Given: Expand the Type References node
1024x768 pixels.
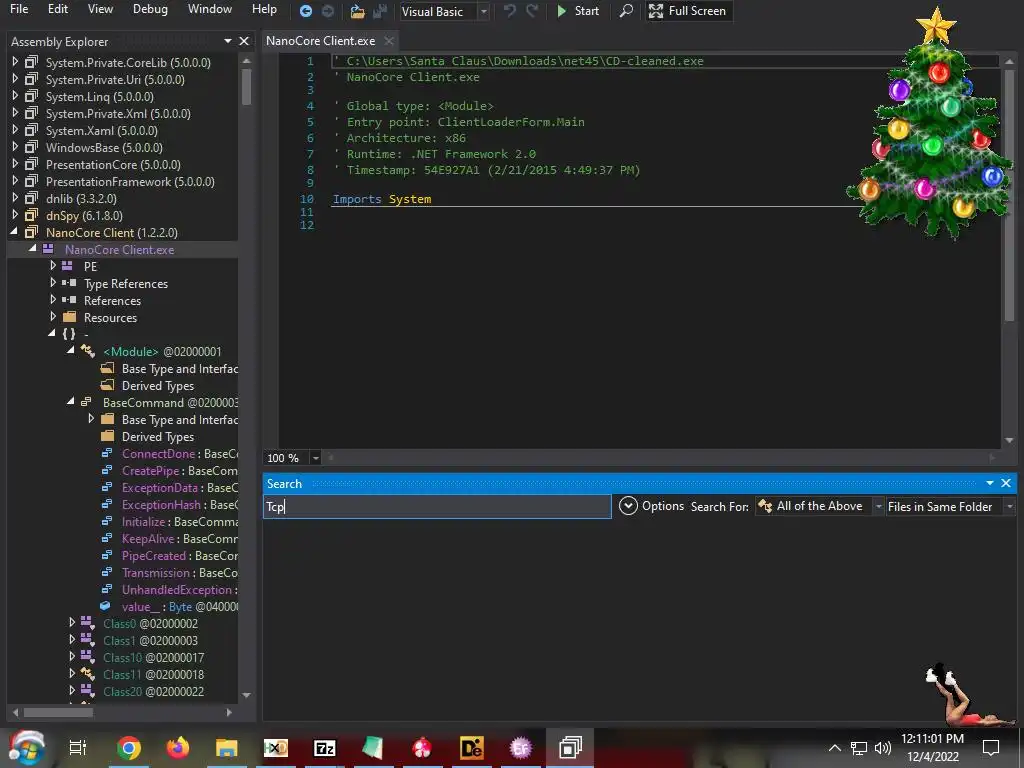Looking at the screenshot, I should tap(53, 283).
